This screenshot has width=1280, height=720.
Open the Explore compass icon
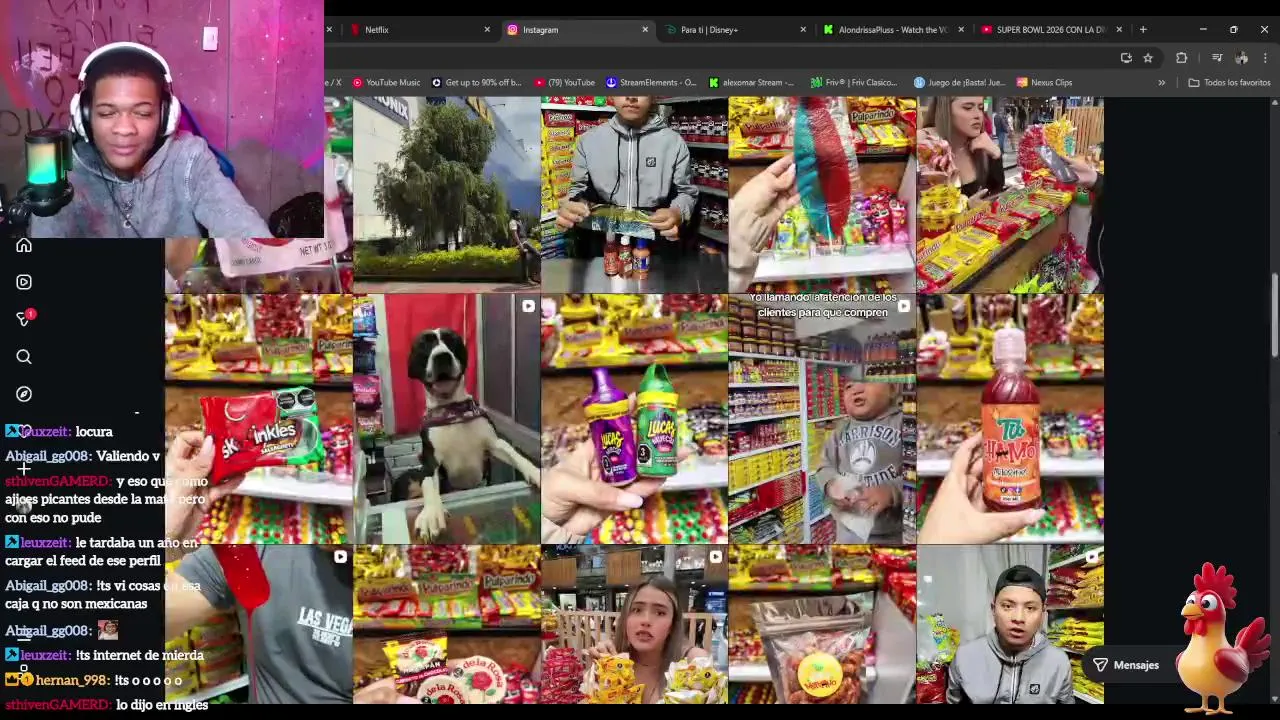click(24, 394)
